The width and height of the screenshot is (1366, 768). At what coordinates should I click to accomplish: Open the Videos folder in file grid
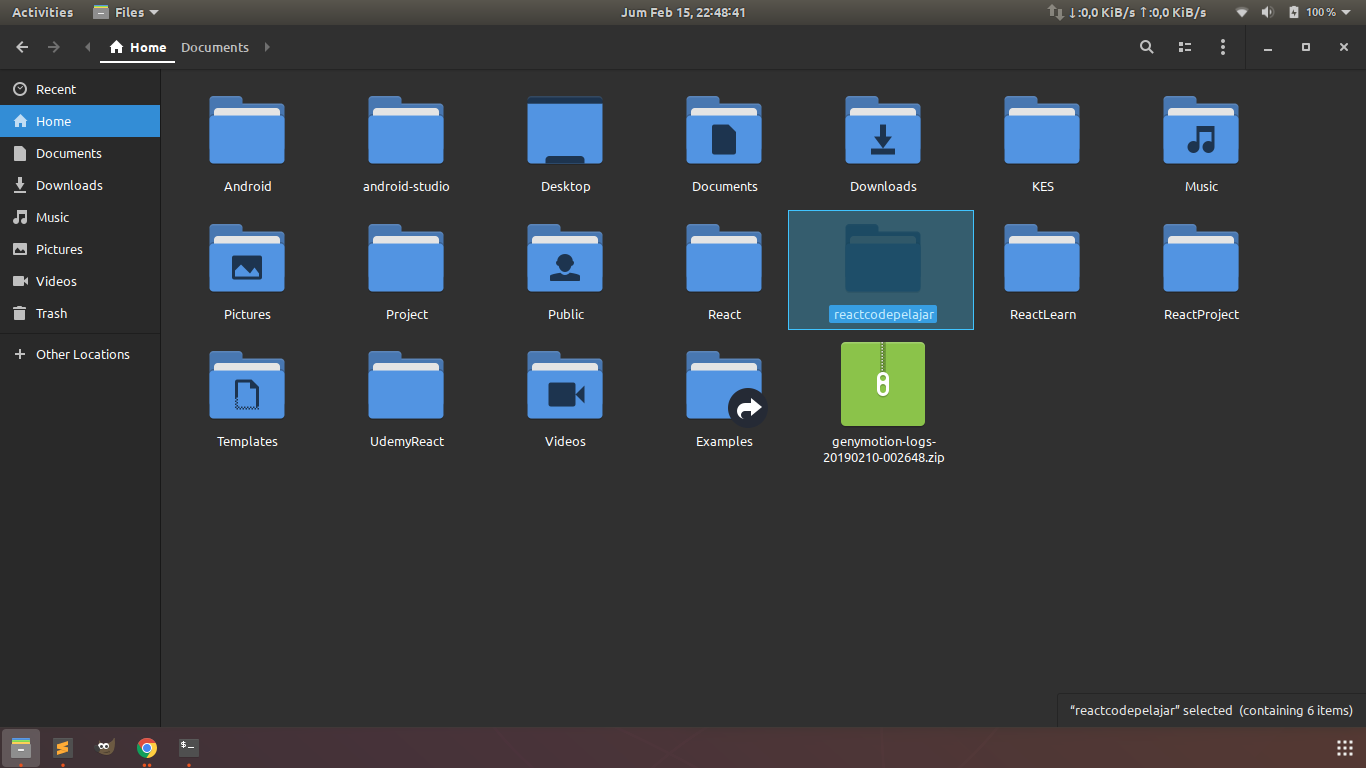click(565, 386)
